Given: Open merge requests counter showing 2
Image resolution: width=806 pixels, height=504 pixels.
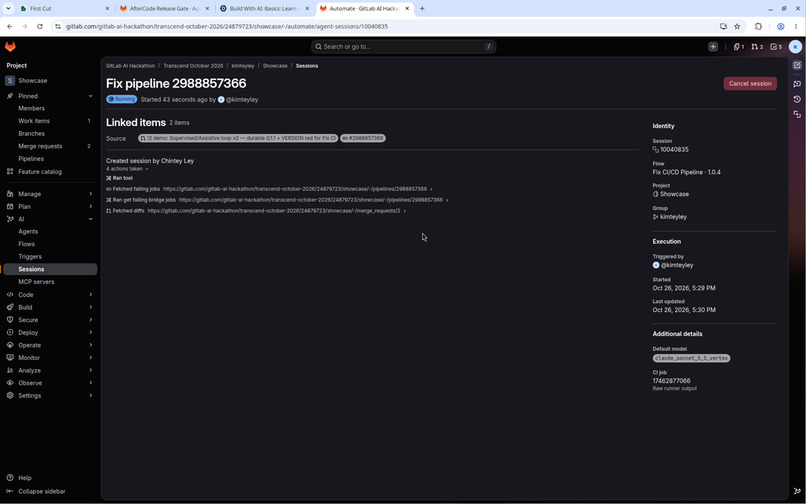Looking at the screenshot, I should coord(757,47).
